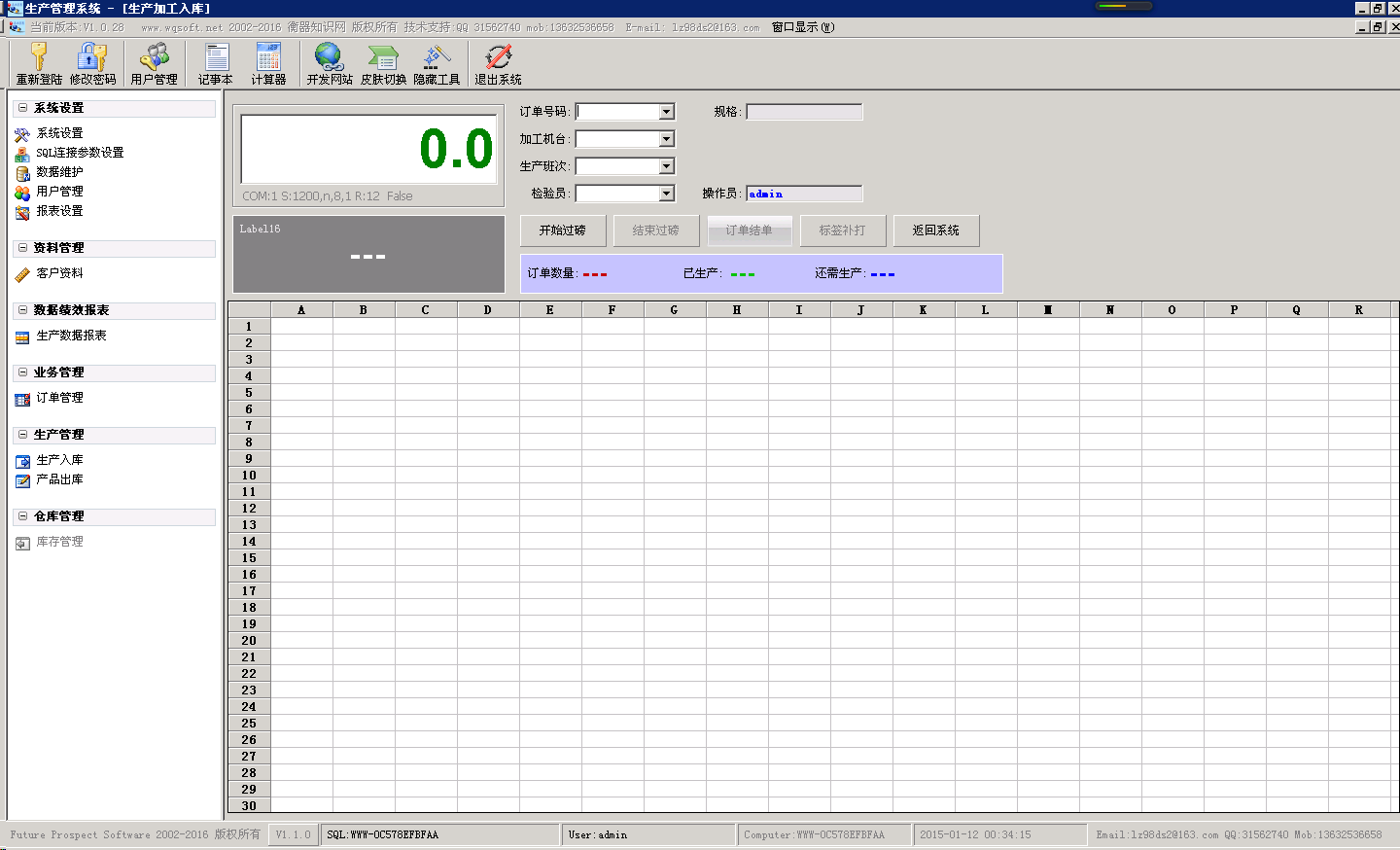Select row 1 header

click(x=249, y=327)
